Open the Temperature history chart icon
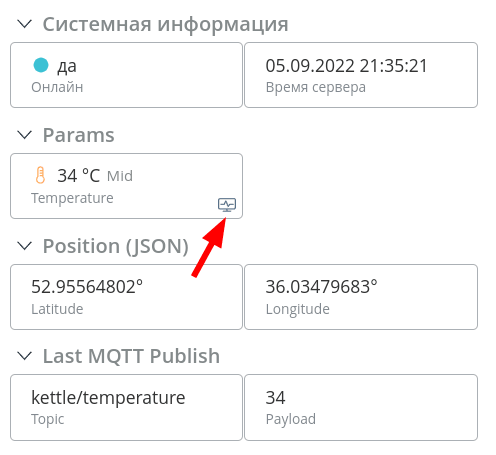The width and height of the screenshot is (496, 455). click(227, 205)
